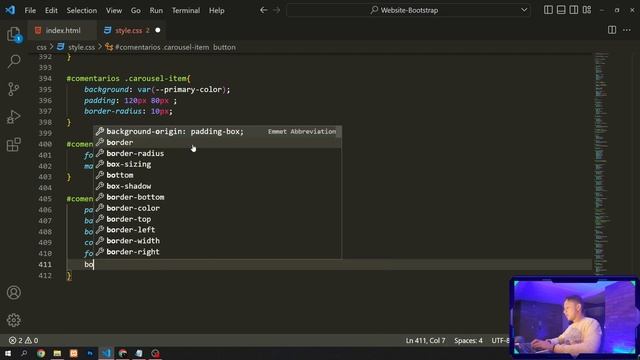
Task: Open the Windows Start button
Action: [x=8, y=353]
